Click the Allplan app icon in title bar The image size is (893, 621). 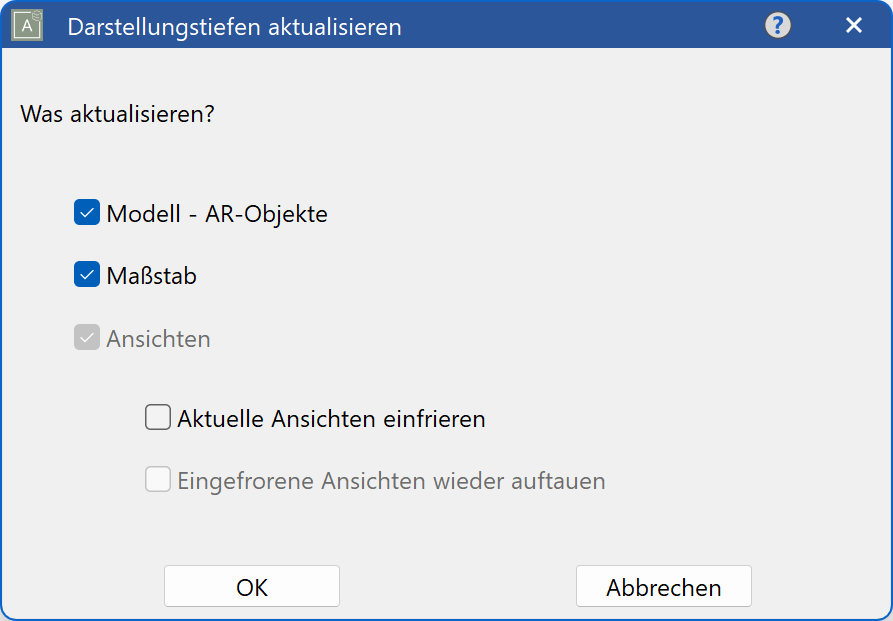click(x=27, y=26)
